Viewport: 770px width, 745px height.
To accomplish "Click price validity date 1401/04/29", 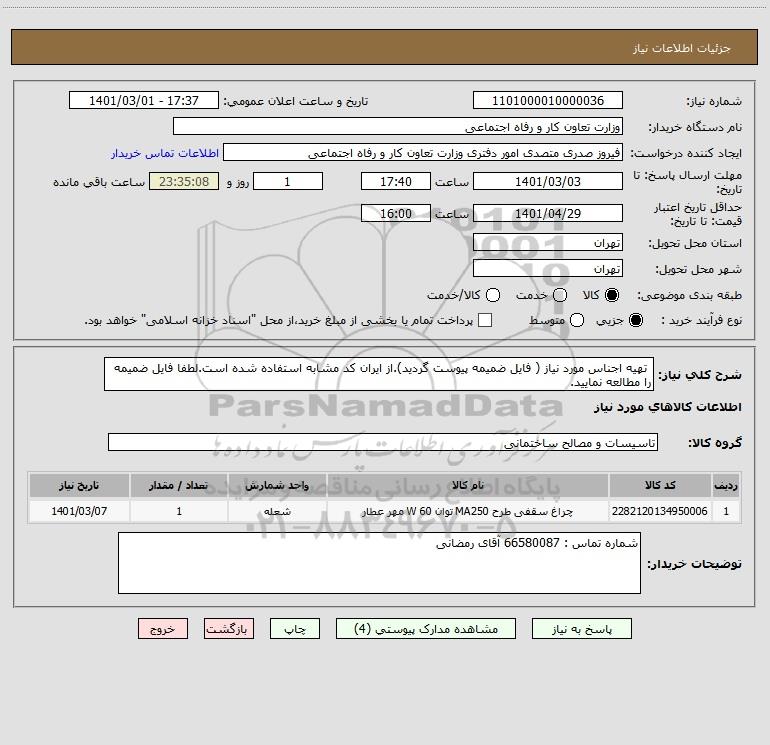I will pyautogui.click(x=548, y=213).
